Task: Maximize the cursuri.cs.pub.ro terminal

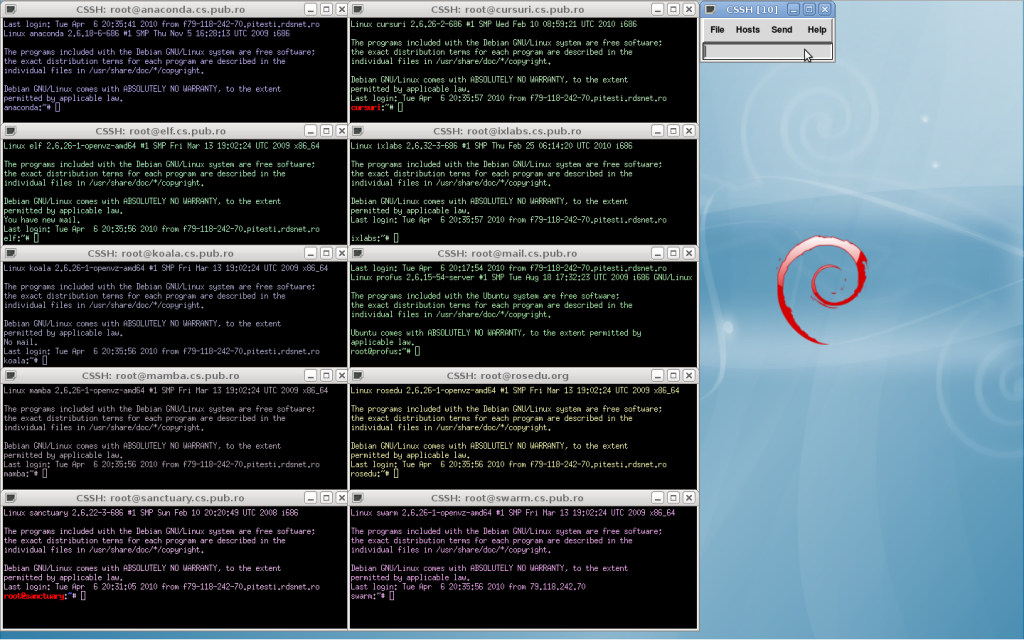Action: click(x=673, y=9)
